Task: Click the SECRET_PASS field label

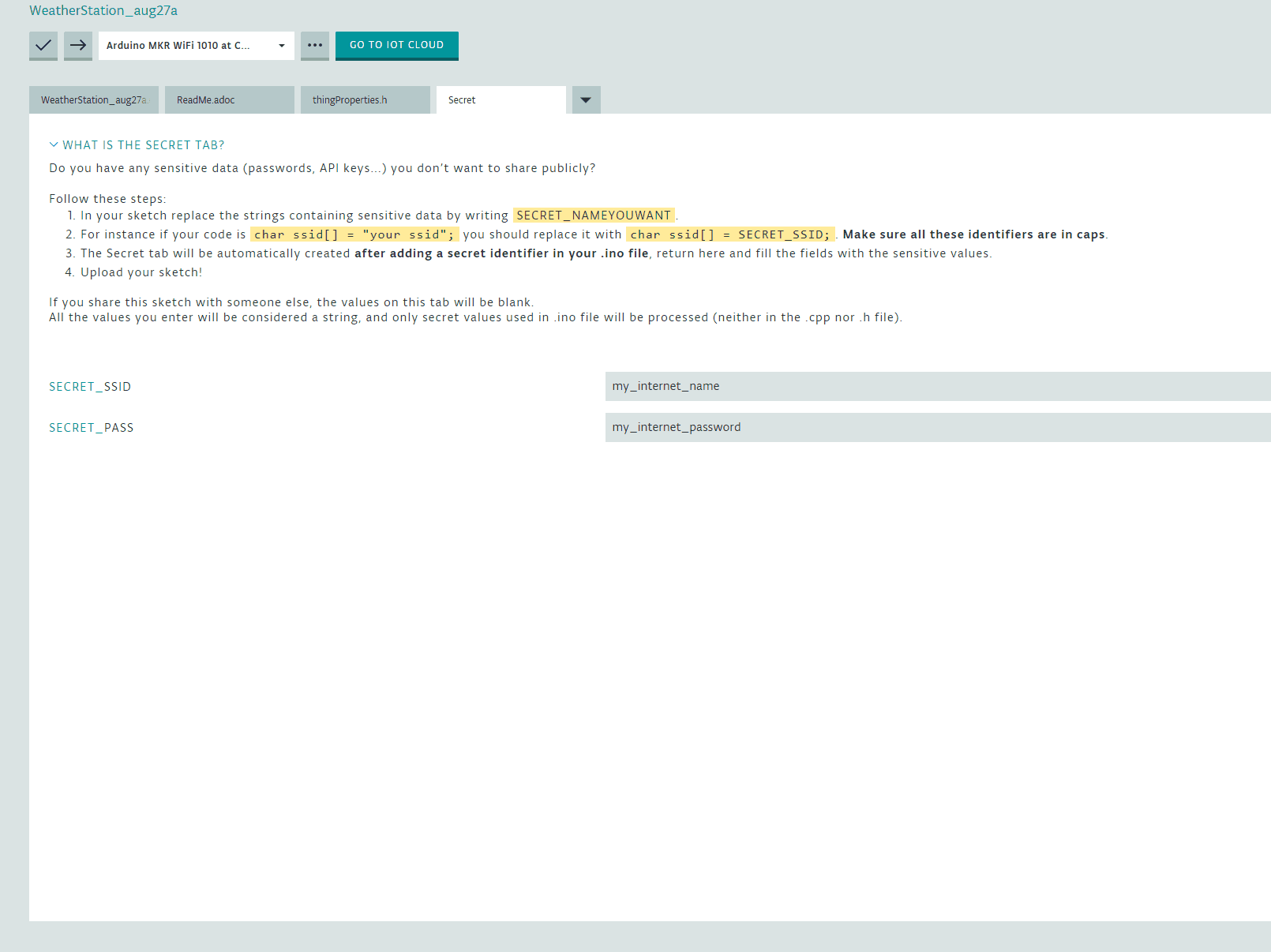Action: coord(92,428)
